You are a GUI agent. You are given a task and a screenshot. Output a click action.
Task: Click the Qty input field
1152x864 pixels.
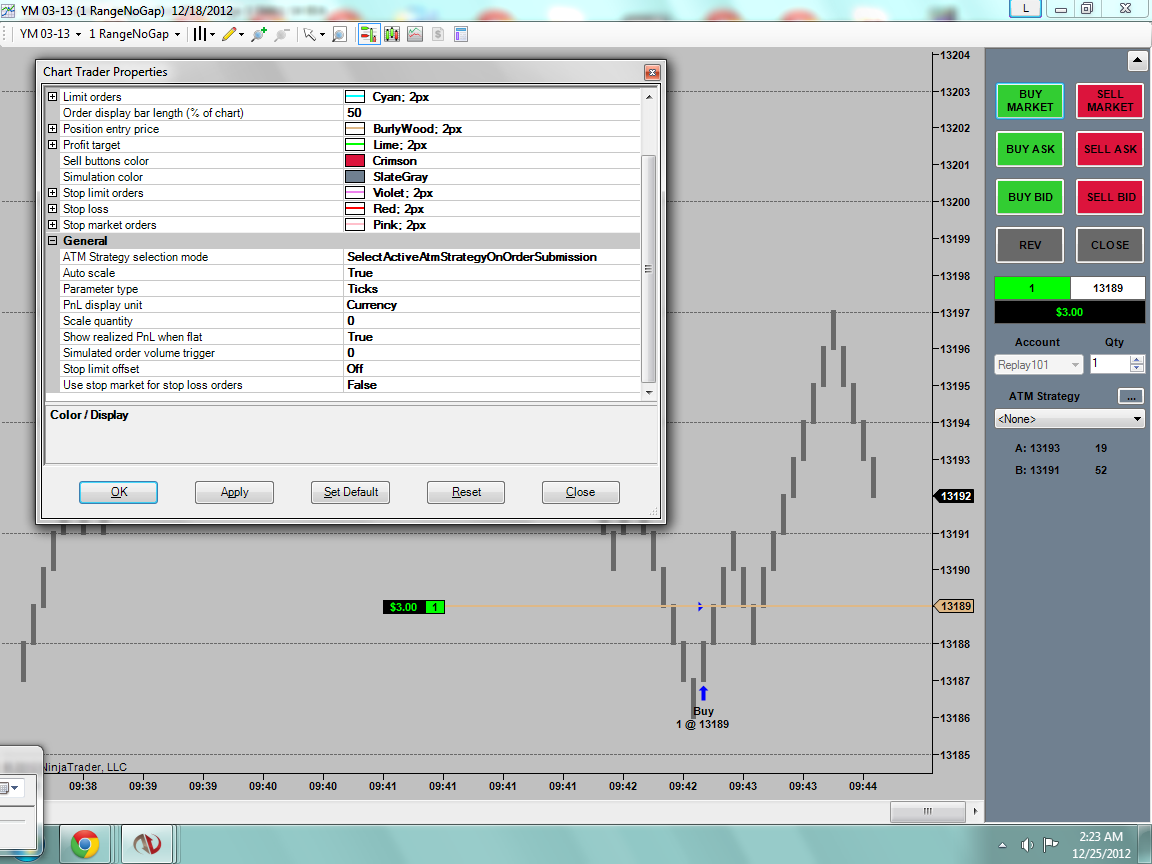click(1109, 364)
